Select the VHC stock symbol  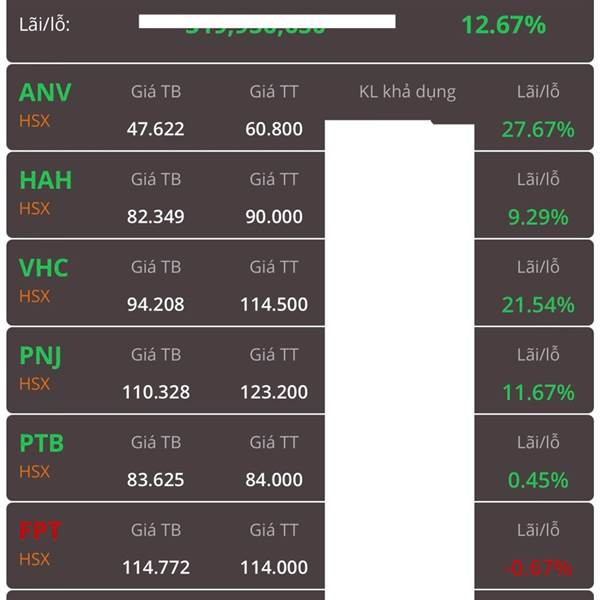[44, 268]
